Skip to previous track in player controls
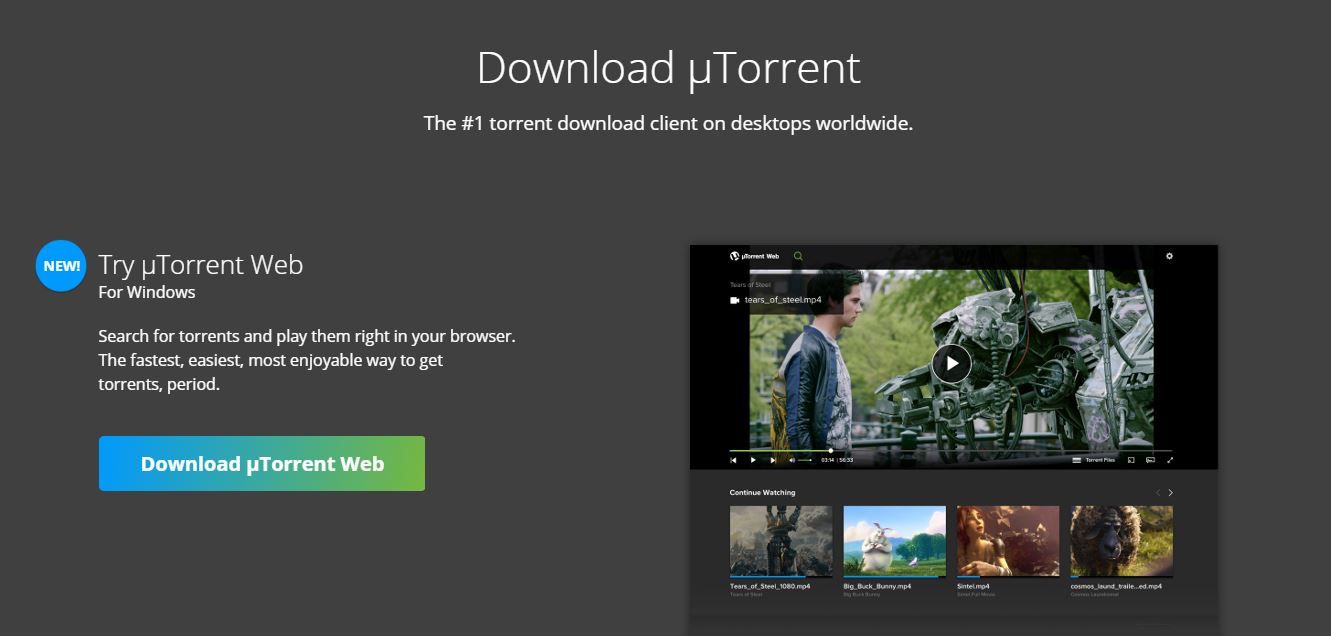 tap(733, 460)
